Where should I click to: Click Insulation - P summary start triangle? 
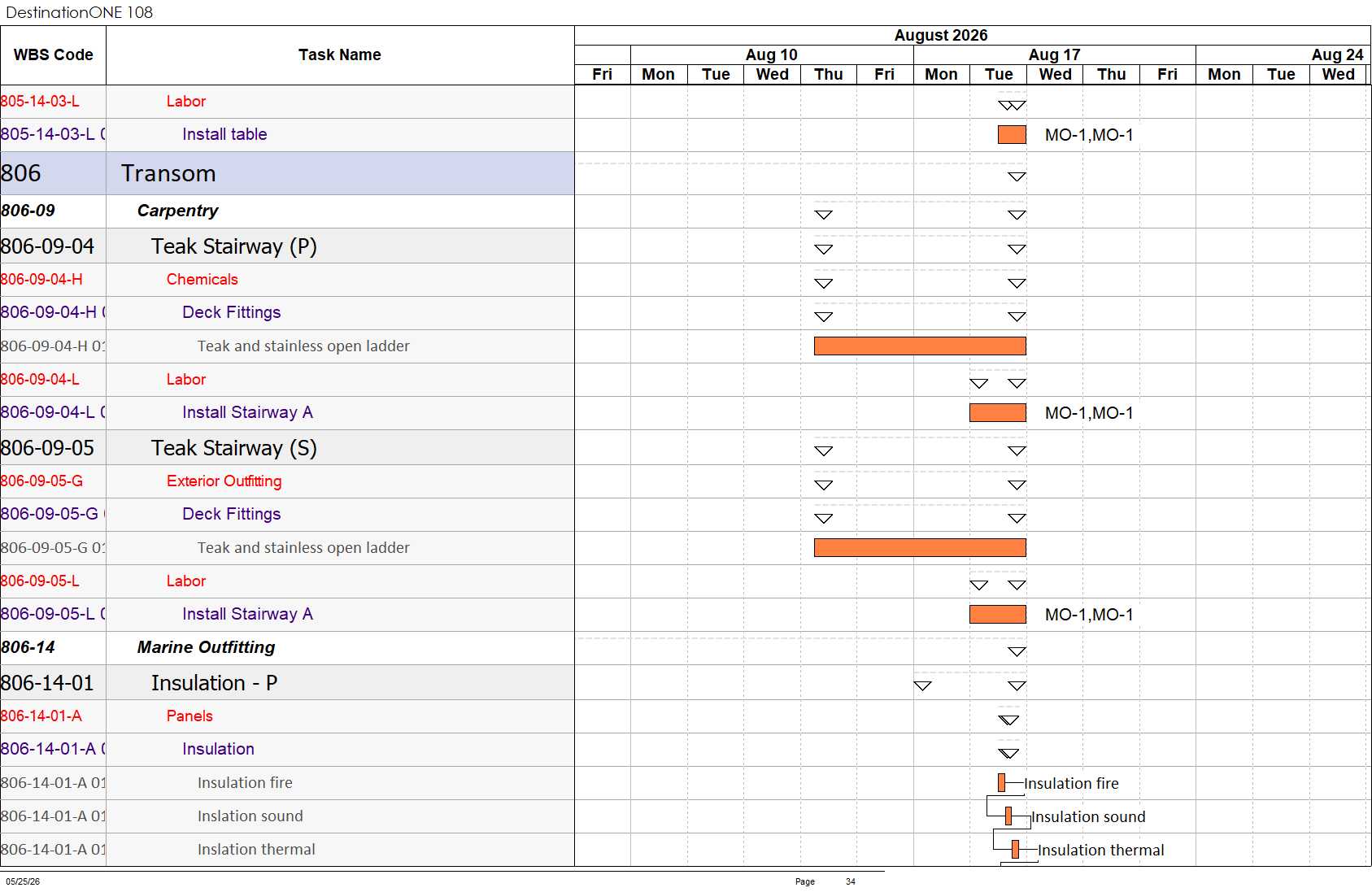922,685
